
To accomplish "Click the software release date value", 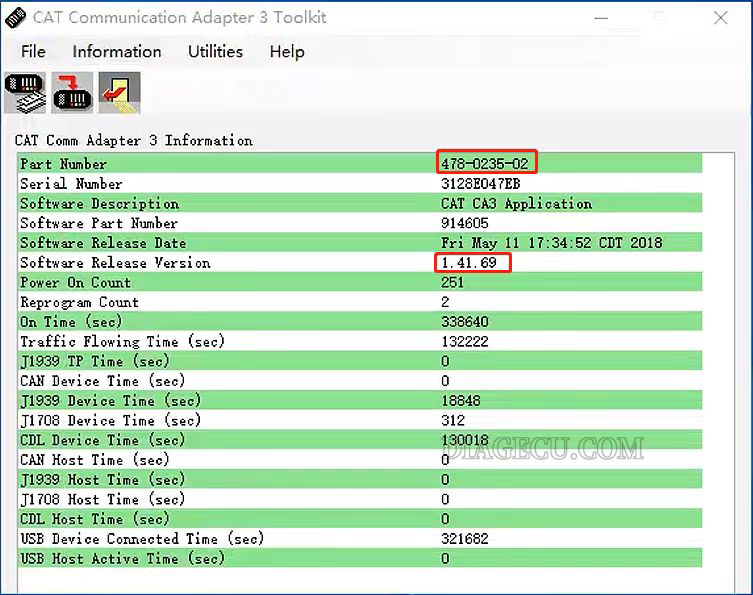I will pyautogui.click(x=552, y=243).
